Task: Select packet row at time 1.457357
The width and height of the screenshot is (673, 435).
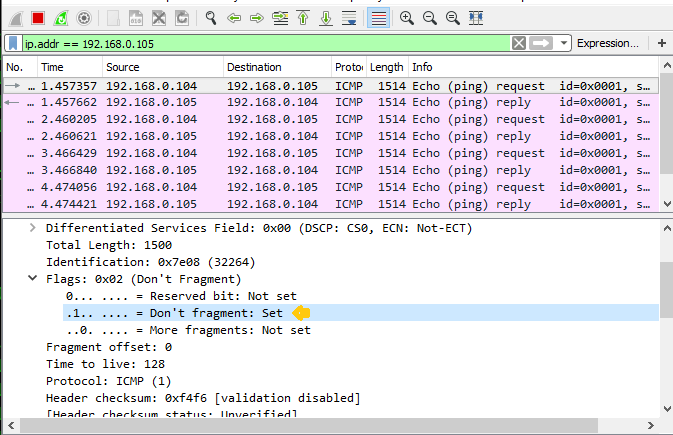Action: tap(330, 86)
